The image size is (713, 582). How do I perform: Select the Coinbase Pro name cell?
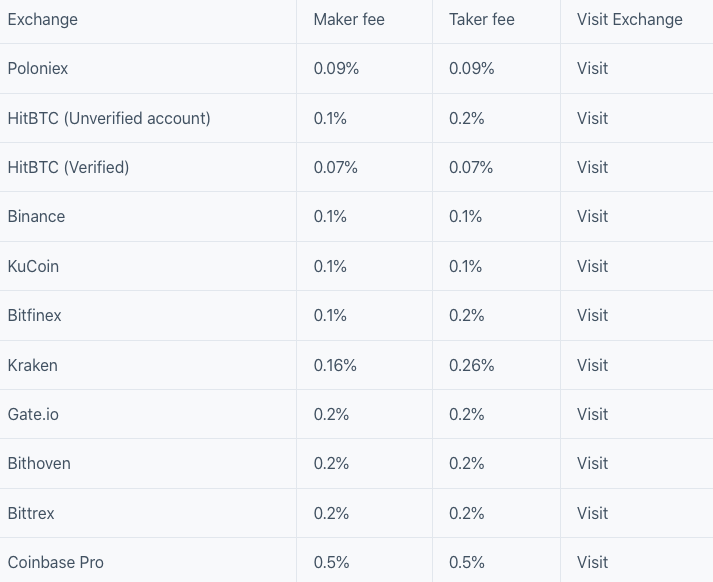click(x=55, y=562)
